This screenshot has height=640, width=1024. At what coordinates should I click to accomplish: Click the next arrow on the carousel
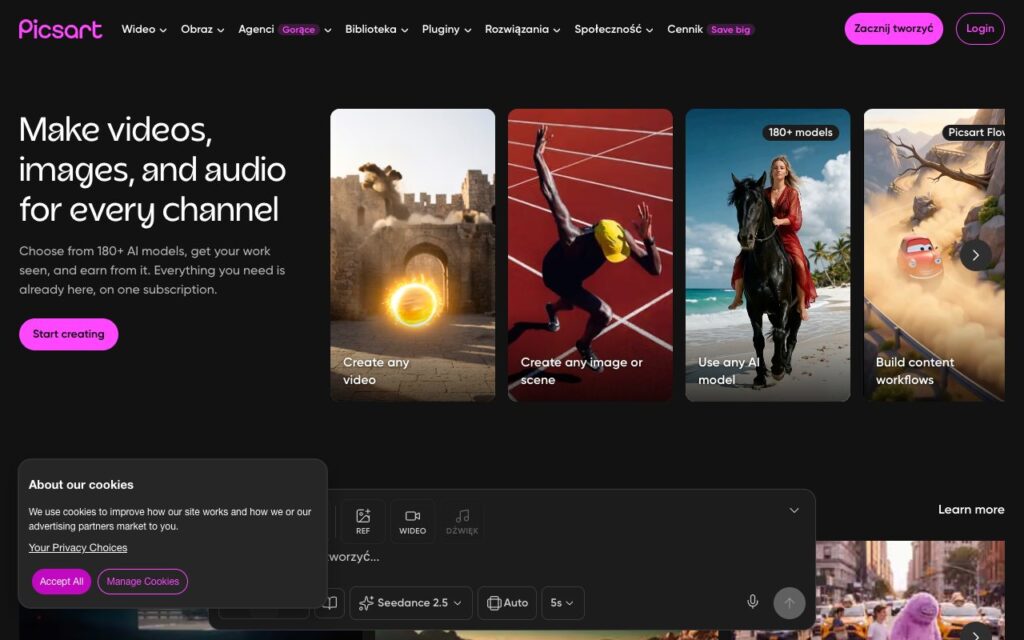coord(976,255)
